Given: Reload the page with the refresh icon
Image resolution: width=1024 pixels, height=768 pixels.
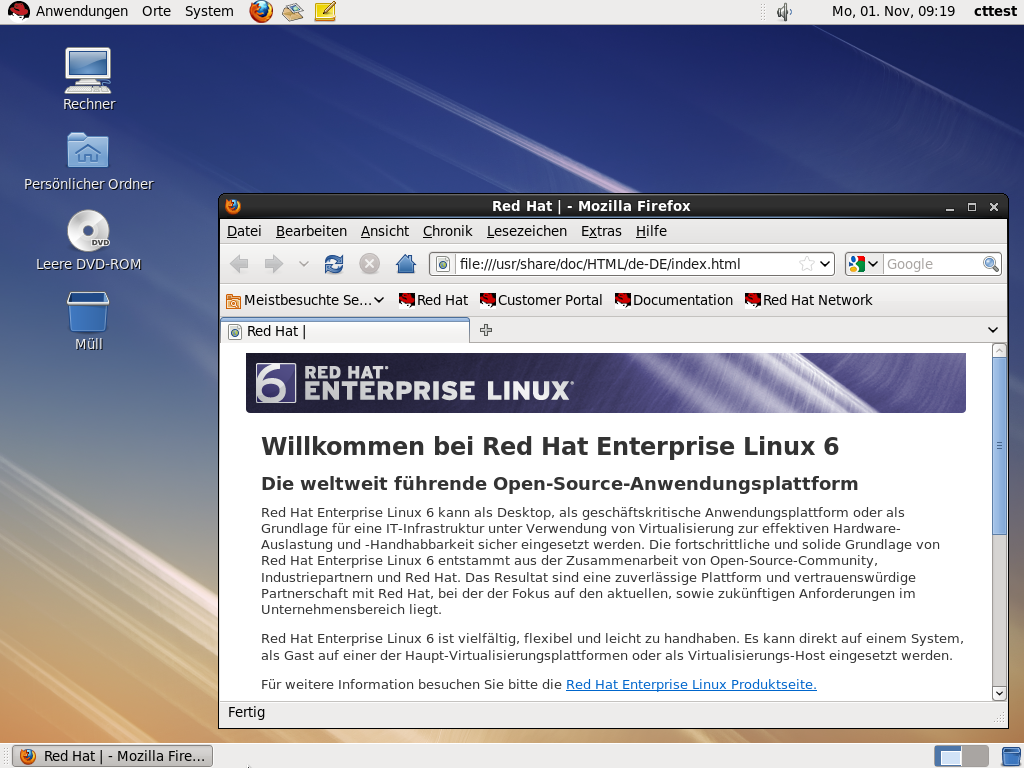Looking at the screenshot, I should 334,264.
